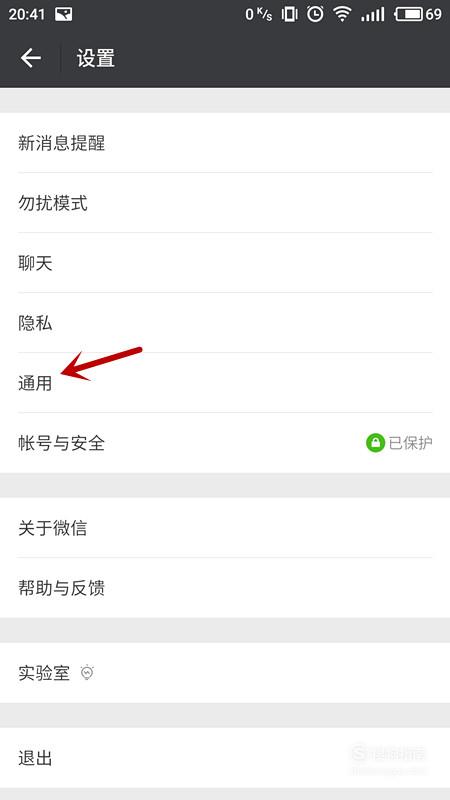Image resolution: width=450 pixels, height=800 pixels.
Task: Tap the battery indicator icon
Action: point(409,14)
